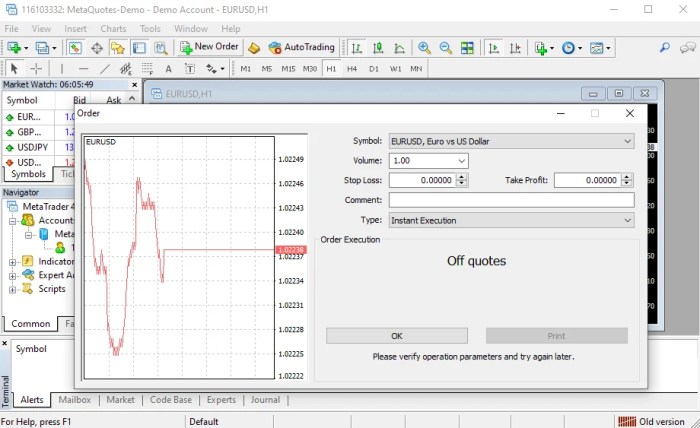
Task: Switch timeframe to W1
Action: [x=395, y=69]
